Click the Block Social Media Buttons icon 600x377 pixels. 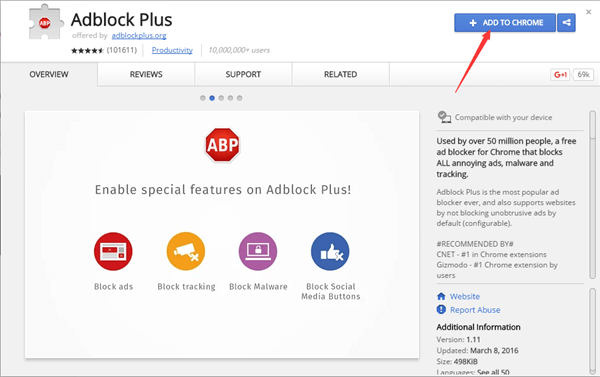coord(330,251)
